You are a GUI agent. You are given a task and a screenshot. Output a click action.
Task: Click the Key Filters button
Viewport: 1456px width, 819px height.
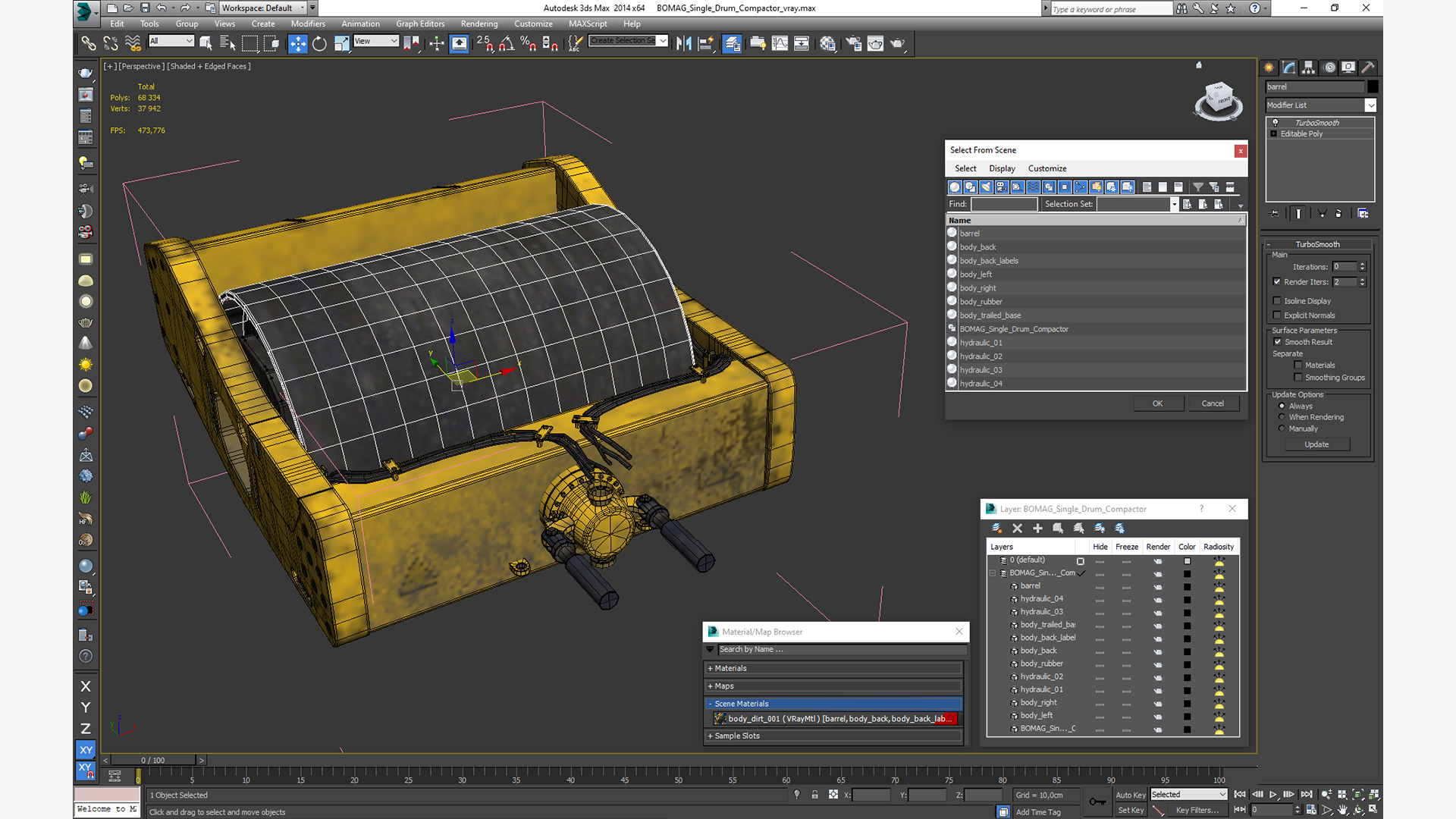pyautogui.click(x=1197, y=810)
